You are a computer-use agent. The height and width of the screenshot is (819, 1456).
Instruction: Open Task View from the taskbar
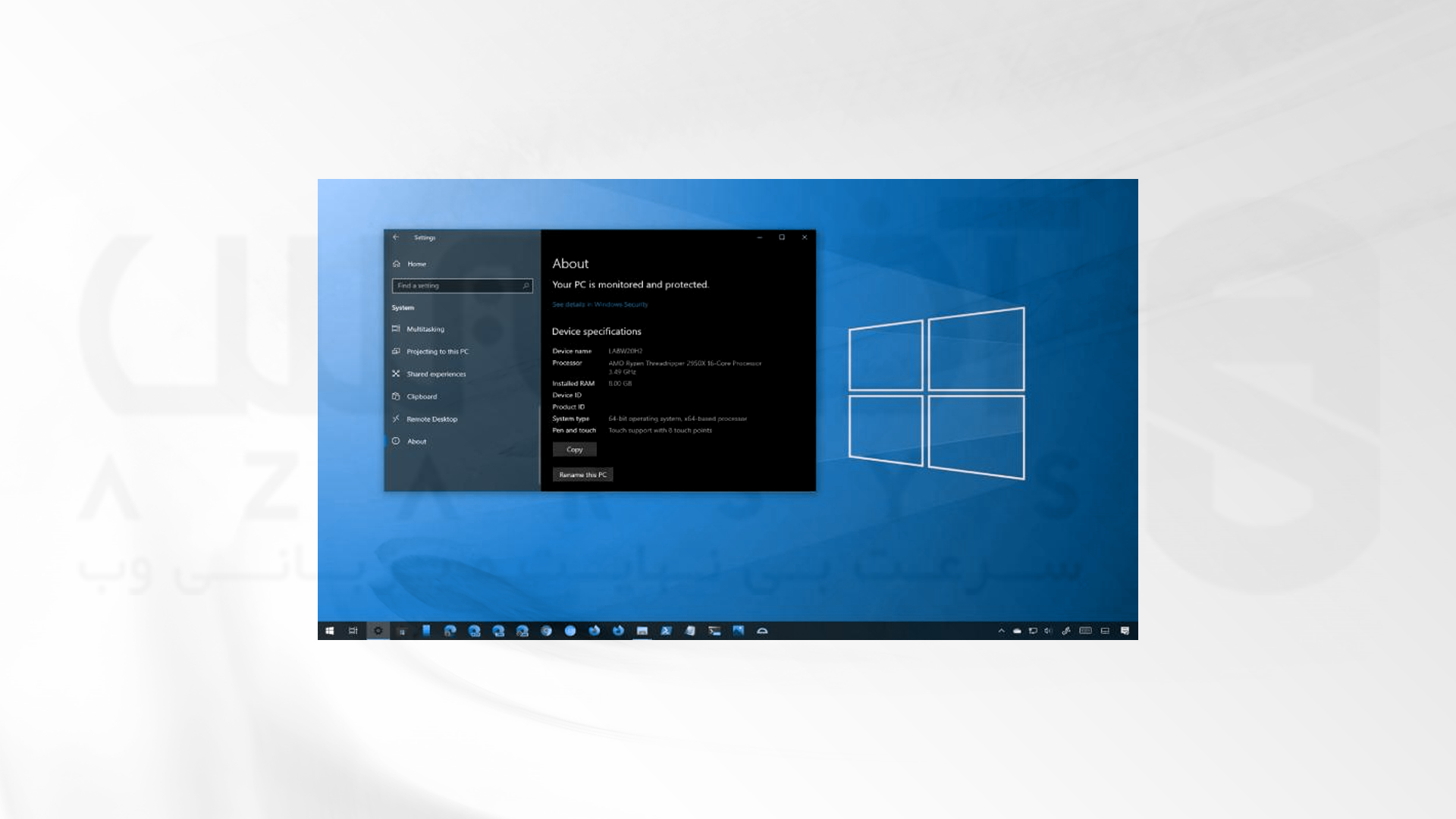tap(353, 631)
